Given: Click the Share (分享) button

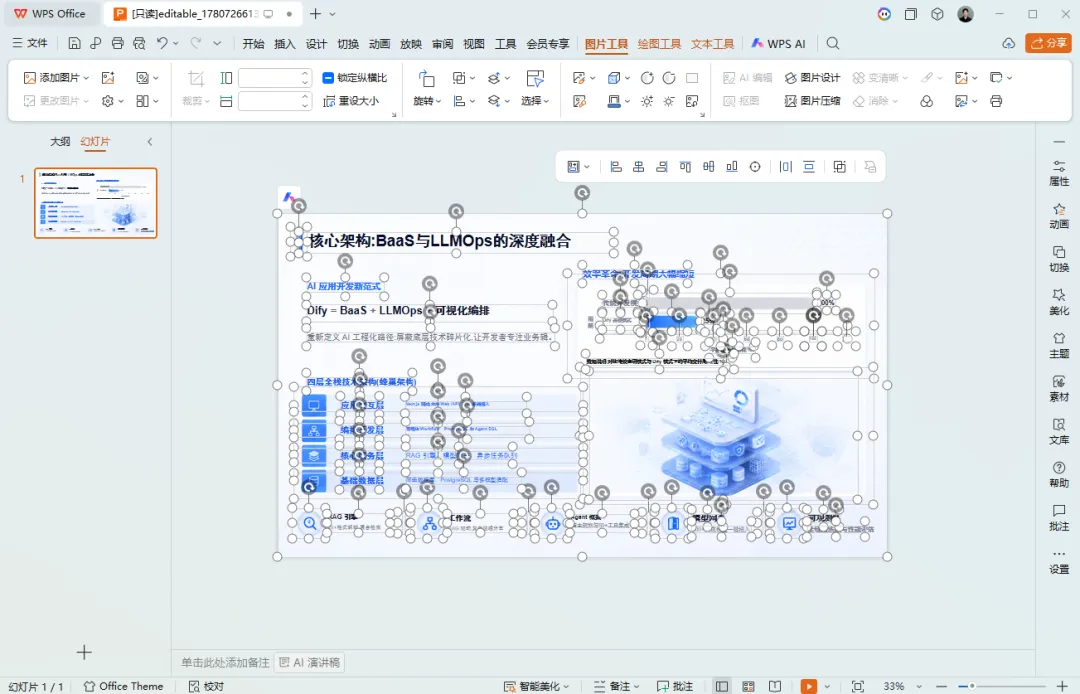Looking at the screenshot, I should coord(1048,43).
